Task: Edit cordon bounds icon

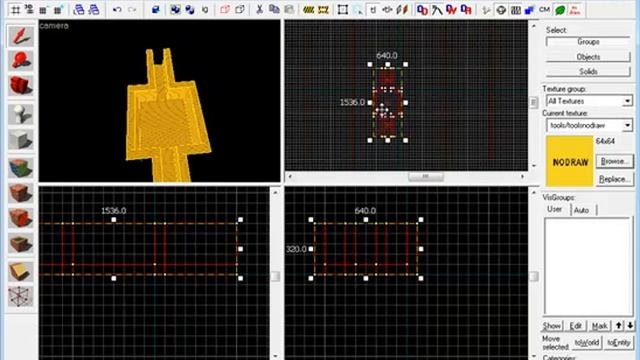Action: pyautogui.click(x=323, y=9)
